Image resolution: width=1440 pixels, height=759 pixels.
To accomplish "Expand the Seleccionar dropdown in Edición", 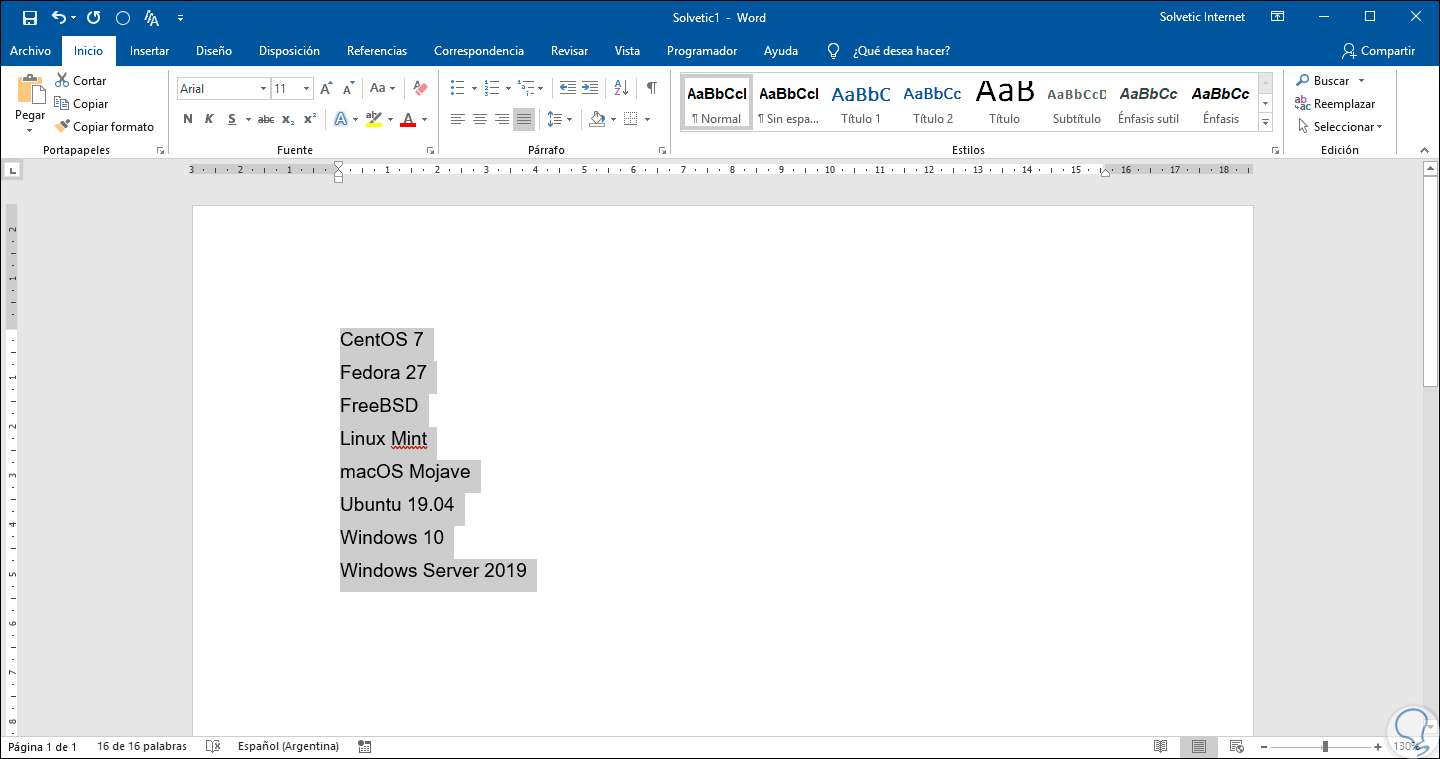I will 1340,127.
